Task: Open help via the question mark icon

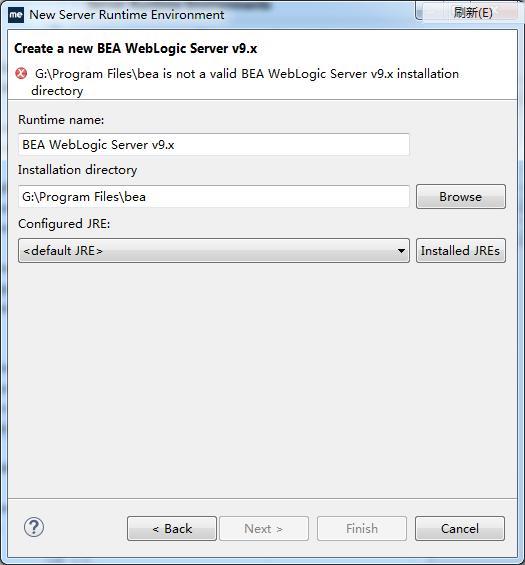Action: pyautogui.click(x=34, y=528)
